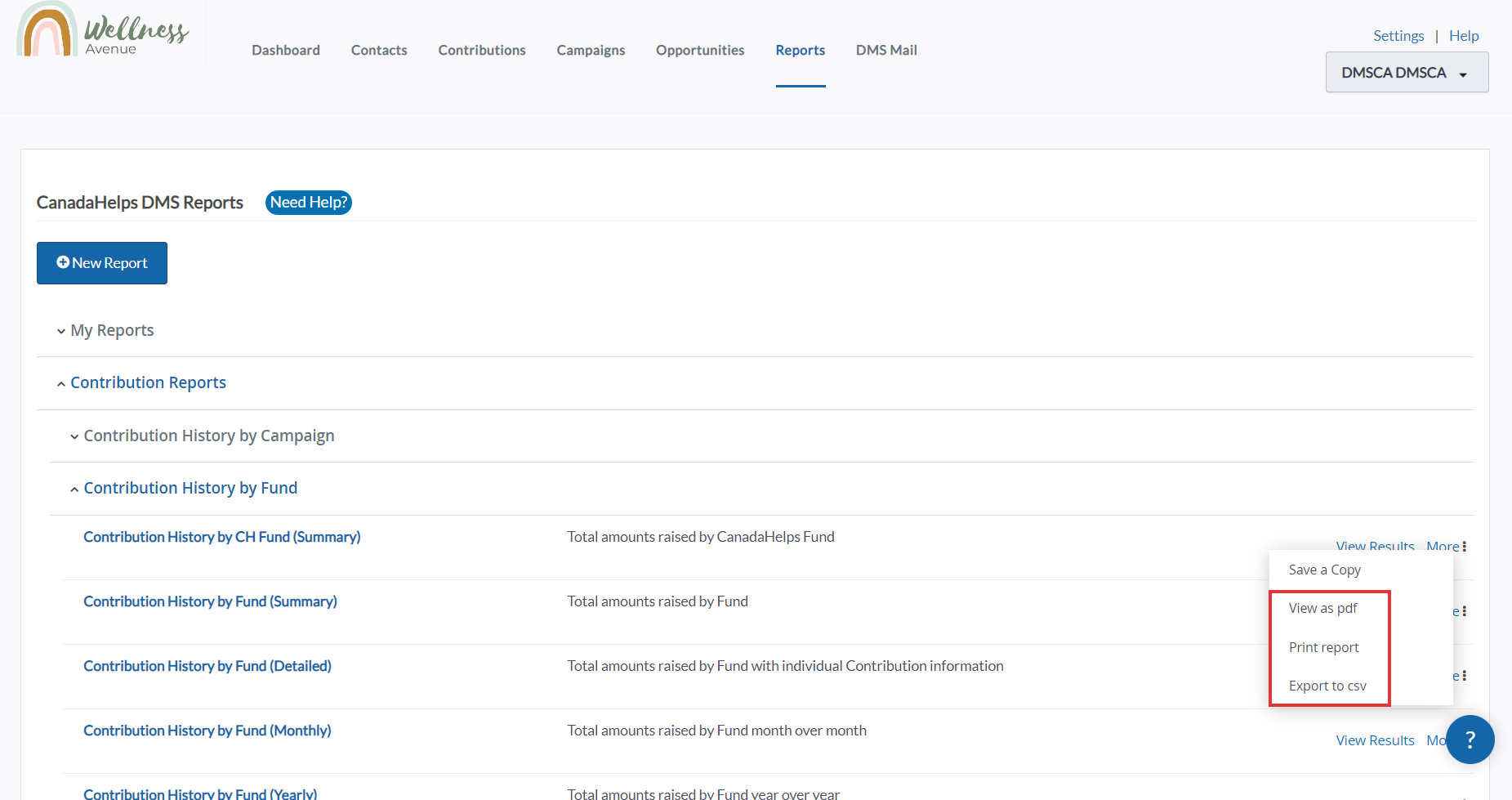This screenshot has height=800, width=1512.
Task: Click description 'Total amounts raised by Fund month over month'
Action: tap(717, 731)
